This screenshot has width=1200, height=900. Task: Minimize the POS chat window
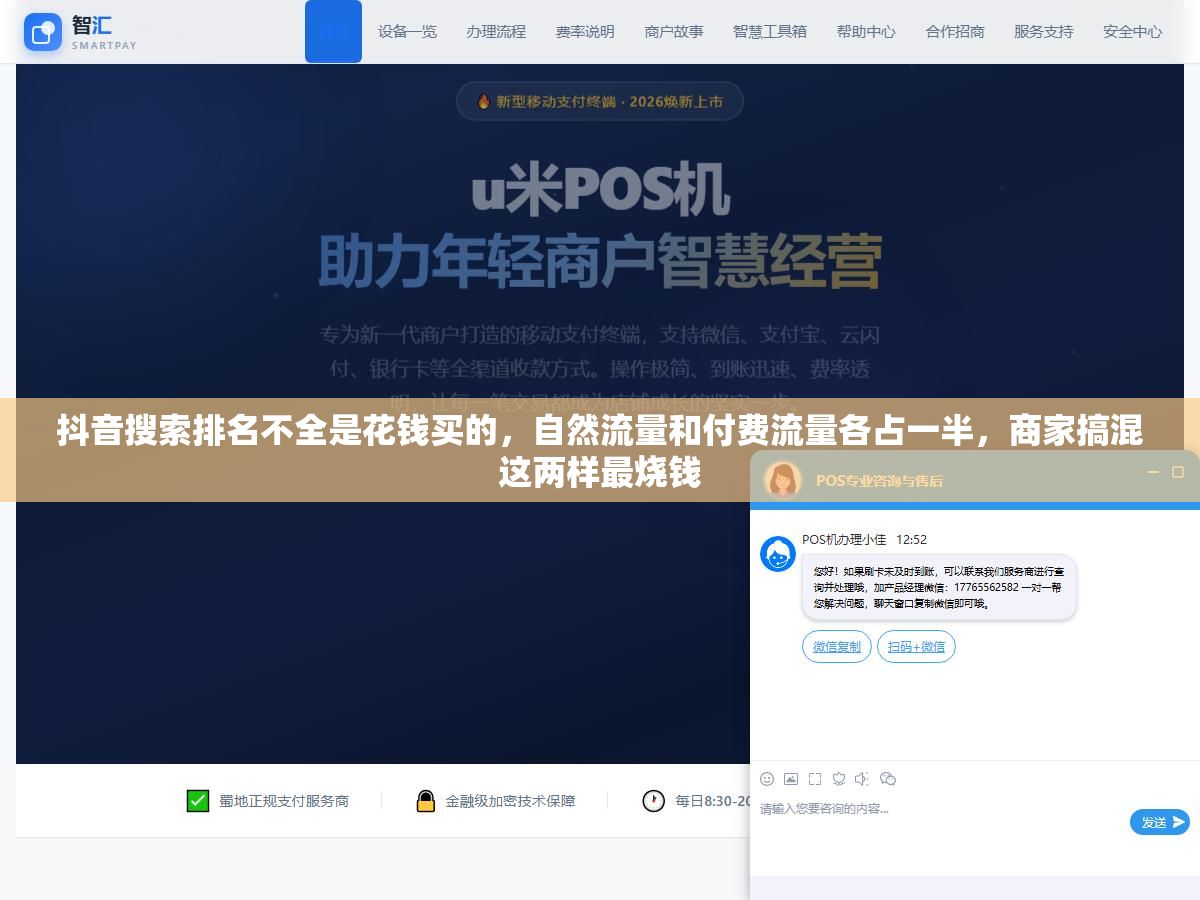[1153, 472]
